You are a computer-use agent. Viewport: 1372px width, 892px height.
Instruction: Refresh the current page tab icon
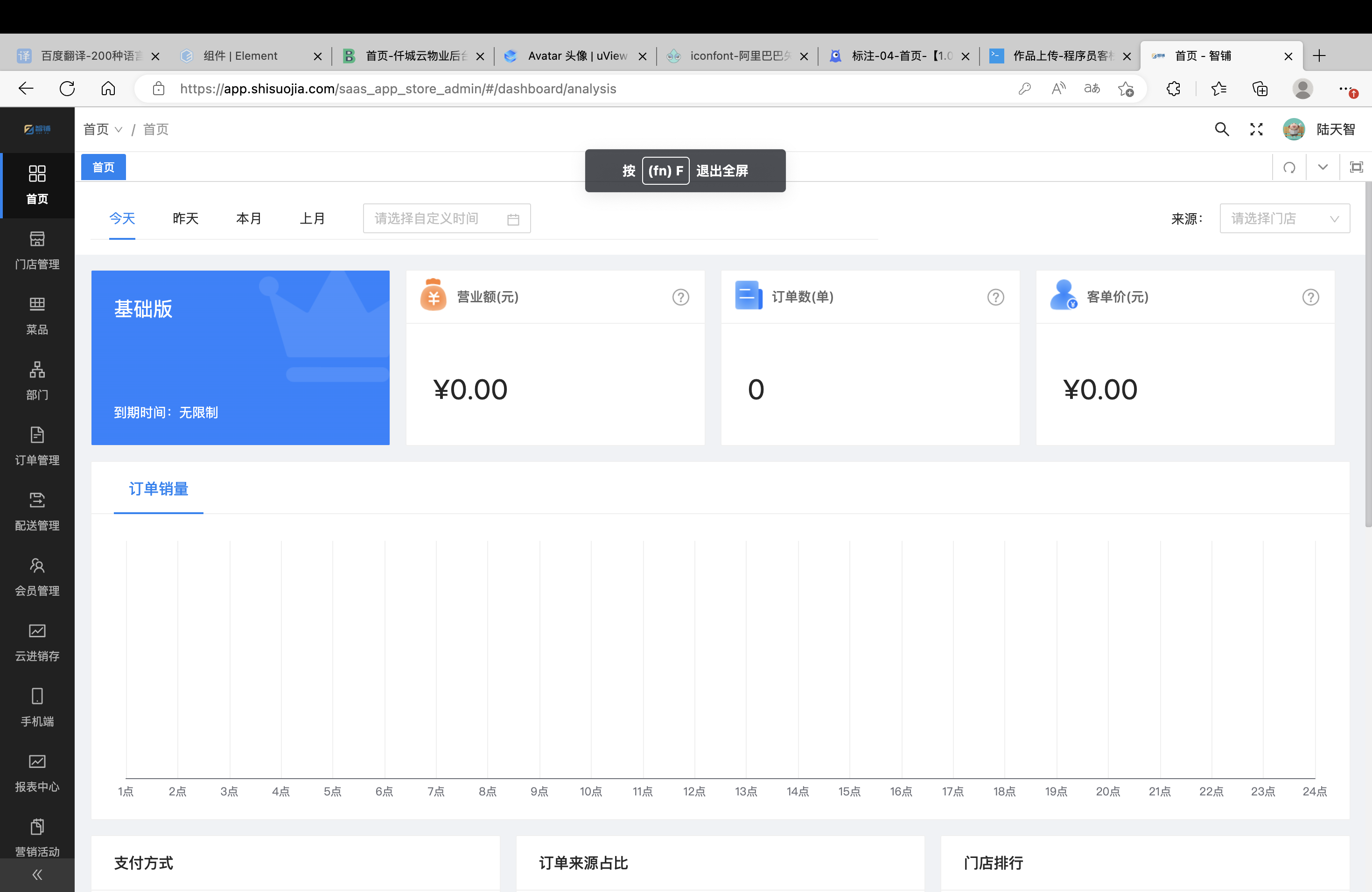pyautogui.click(x=1289, y=167)
